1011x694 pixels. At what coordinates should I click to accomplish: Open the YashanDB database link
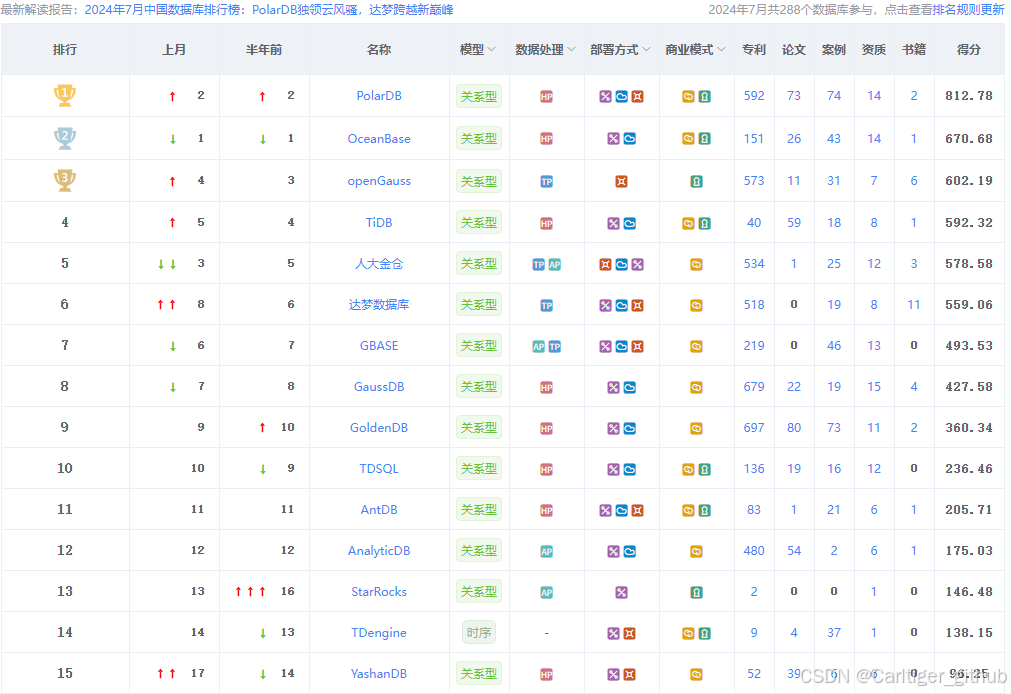click(379, 674)
